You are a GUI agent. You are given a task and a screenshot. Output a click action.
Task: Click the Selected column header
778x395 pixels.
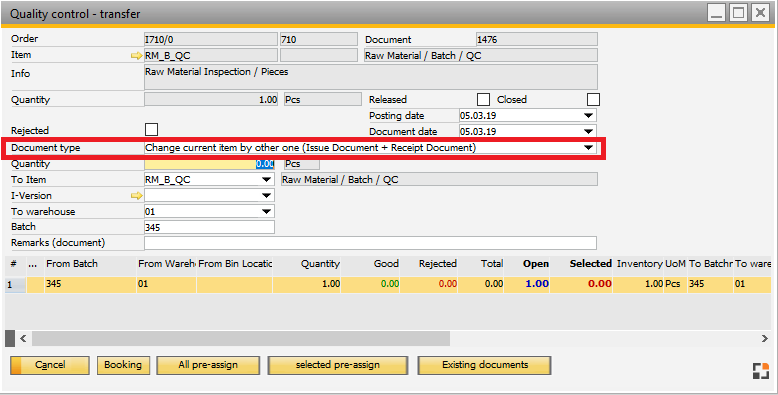coord(582,264)
